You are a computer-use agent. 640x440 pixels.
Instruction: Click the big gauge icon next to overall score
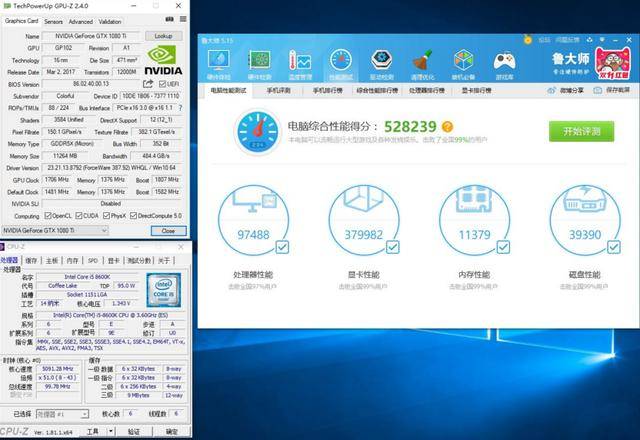click(258, 131)
